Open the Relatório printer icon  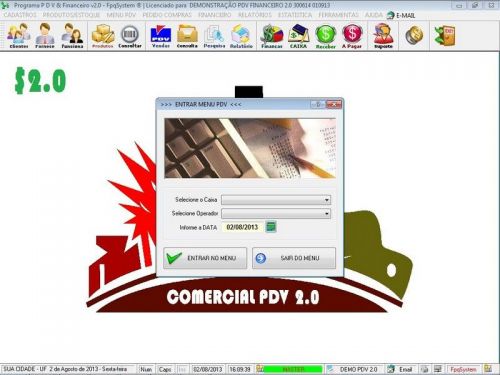pyautogui.click(x=241, y=36)
